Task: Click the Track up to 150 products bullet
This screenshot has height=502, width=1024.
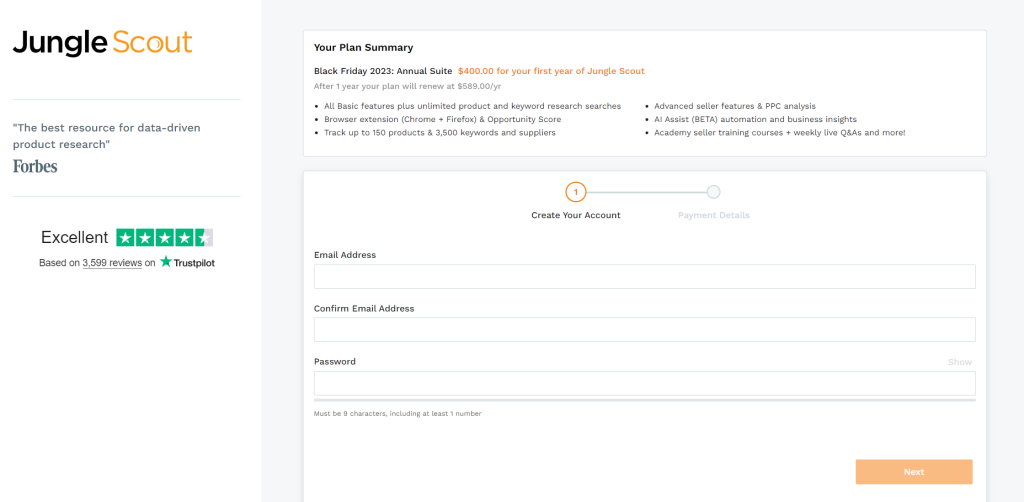Action: tap(440, 133)
